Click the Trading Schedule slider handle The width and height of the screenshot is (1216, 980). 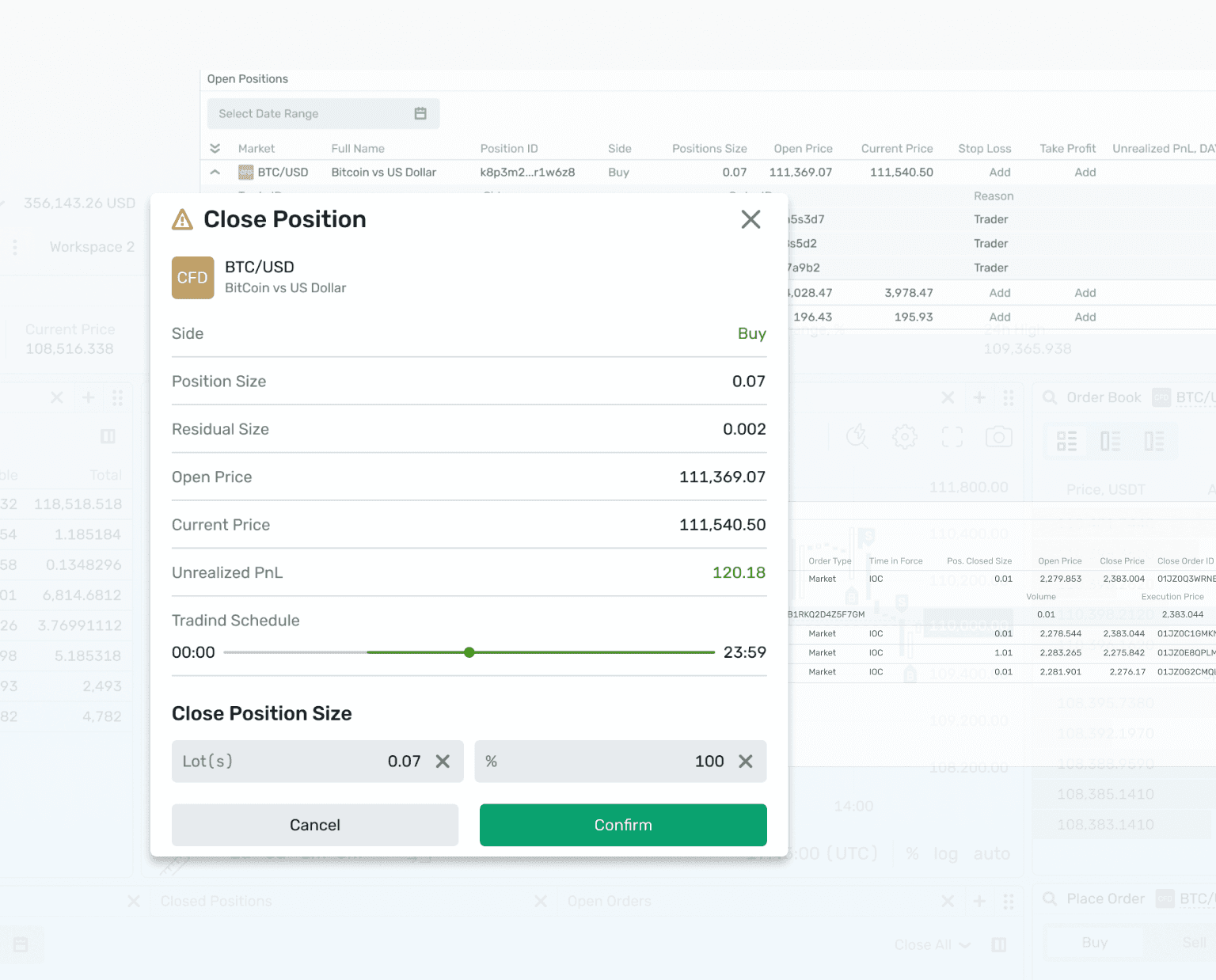click(x=469, y=652)
